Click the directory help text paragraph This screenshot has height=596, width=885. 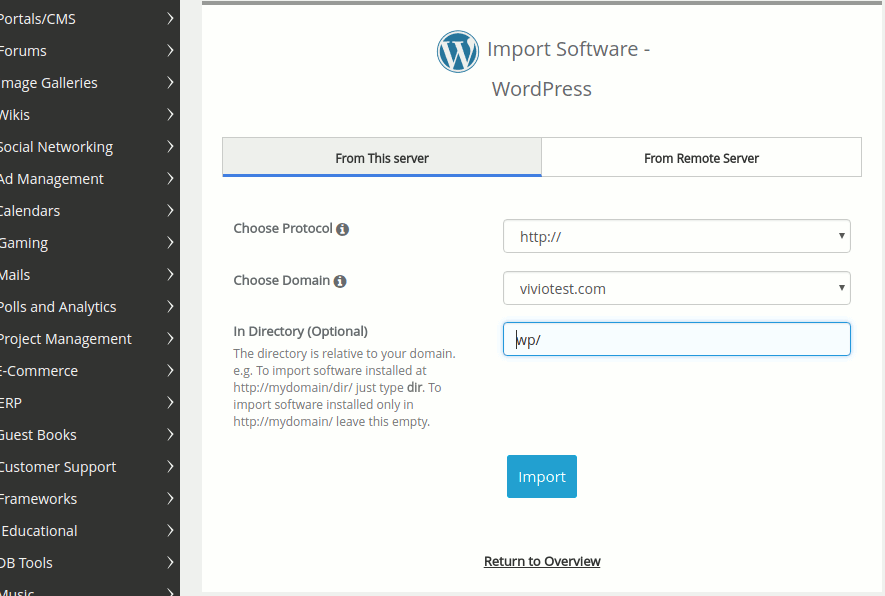(x=344, y=387)
